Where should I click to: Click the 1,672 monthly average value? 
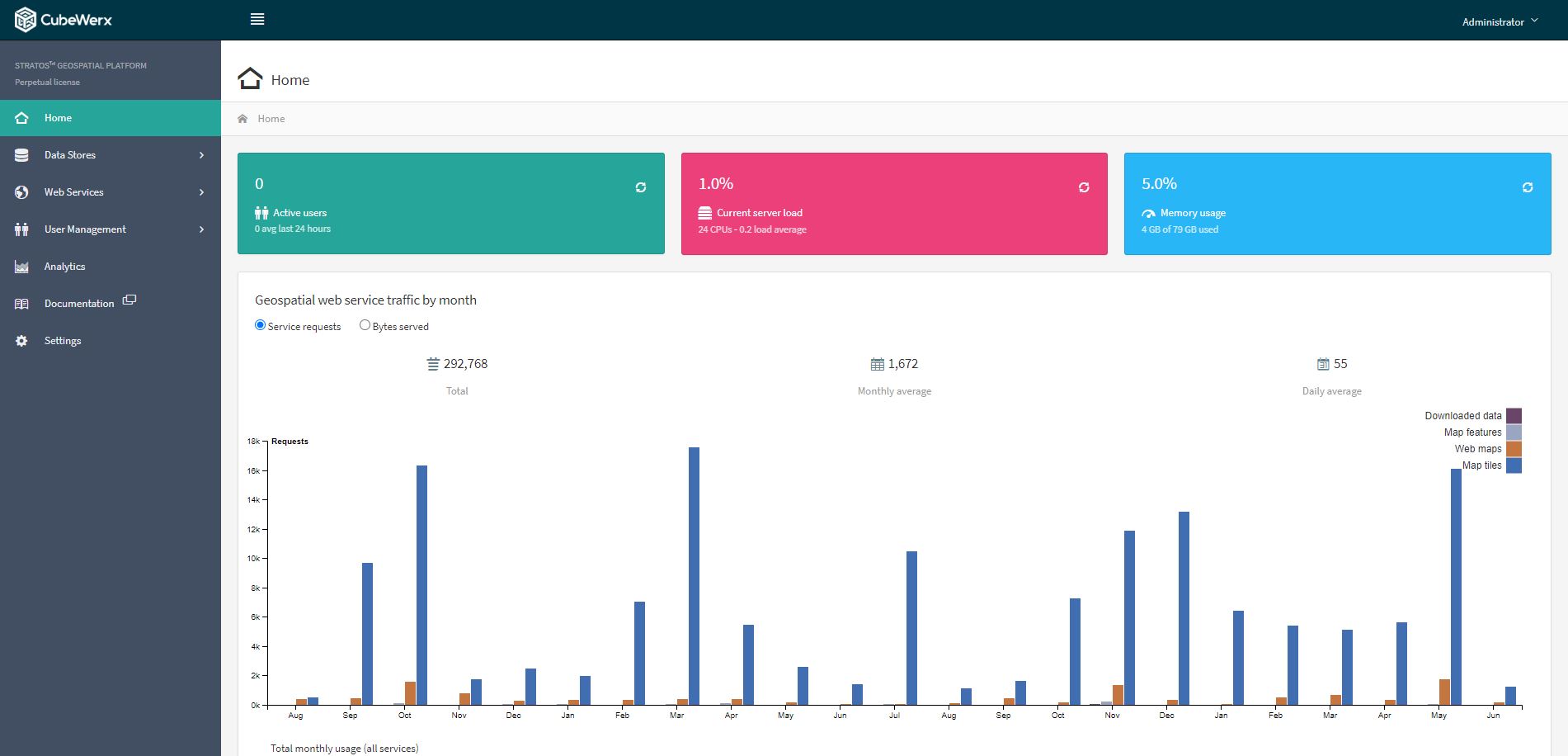pos(903,364)
